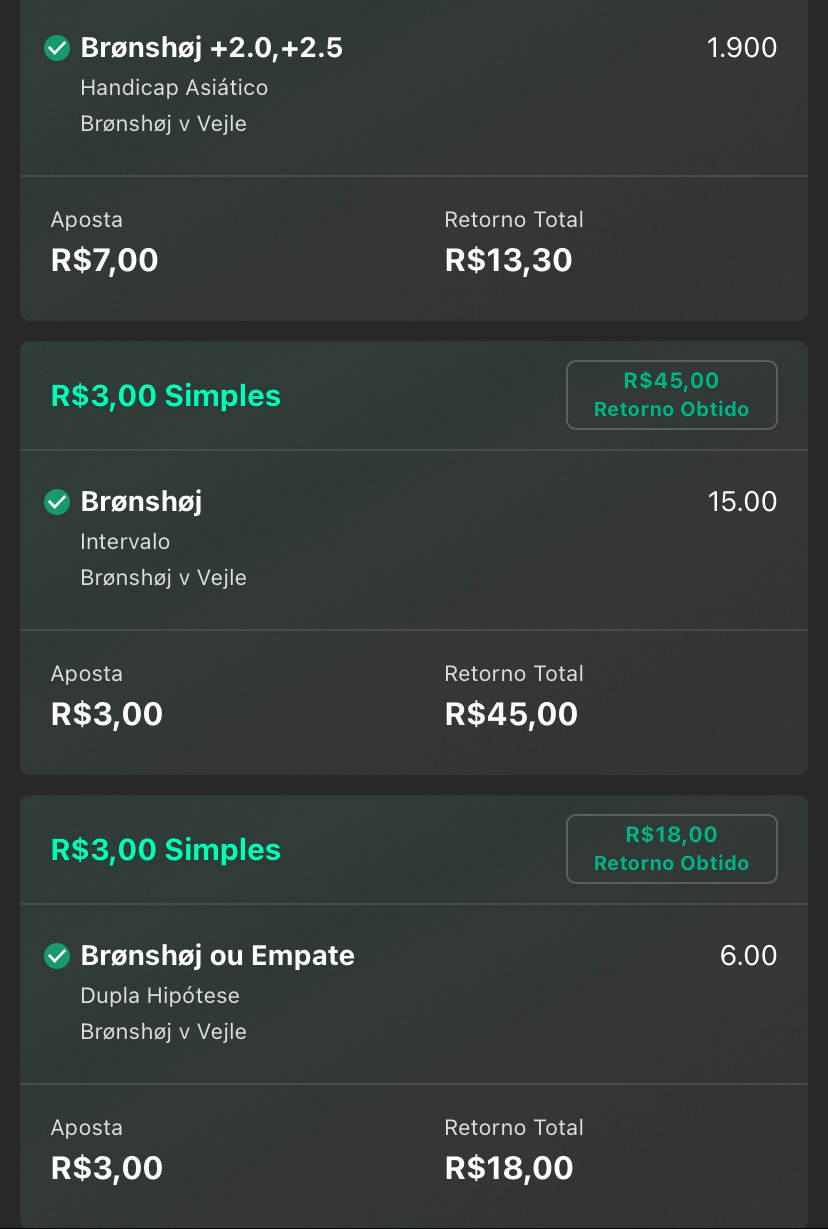Image resolution: width=828 pixels, height=1229 pixels.
Task: Tap the R$45,00 Retorno Obtido badge
Action: click(672, 395)
